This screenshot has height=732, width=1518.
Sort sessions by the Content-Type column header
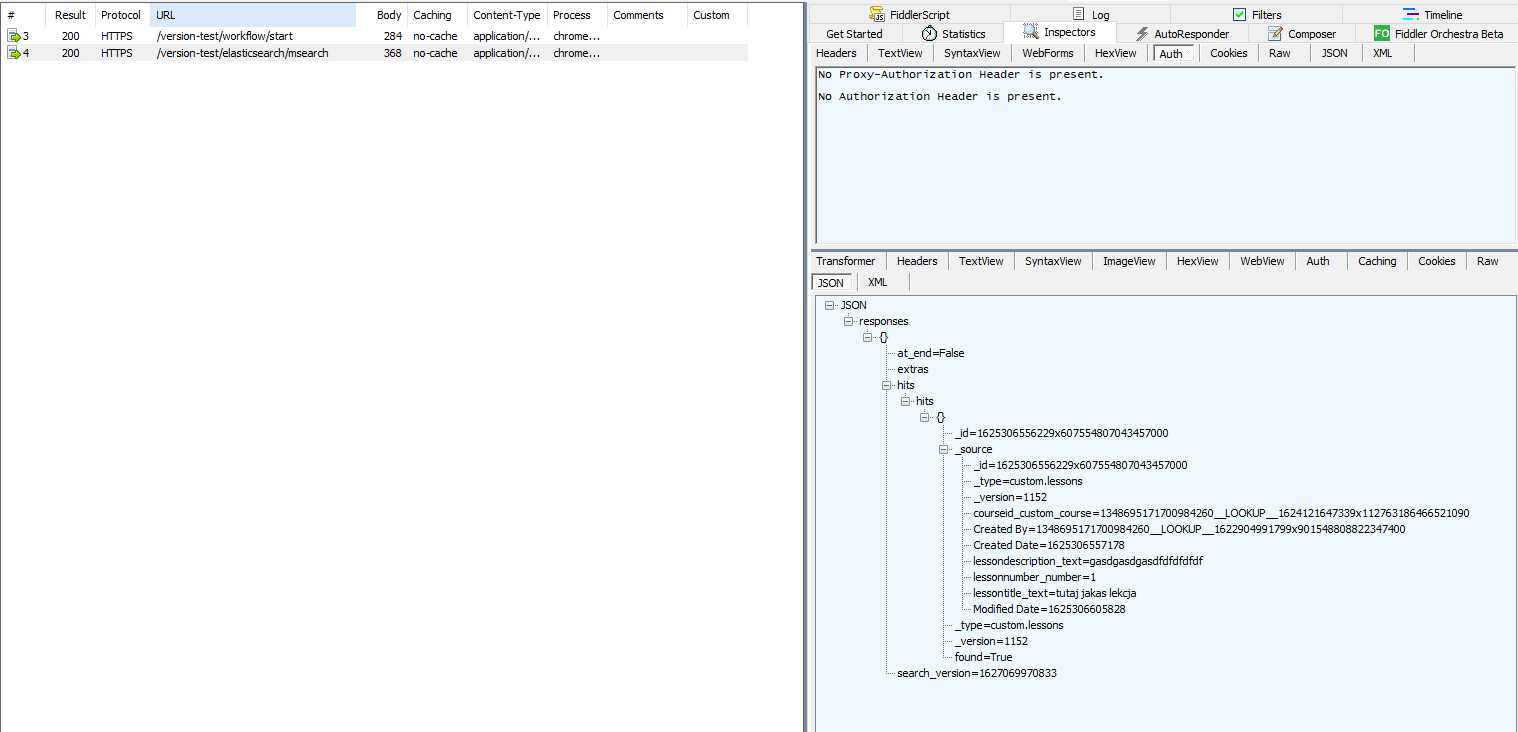tap(506, 15)
